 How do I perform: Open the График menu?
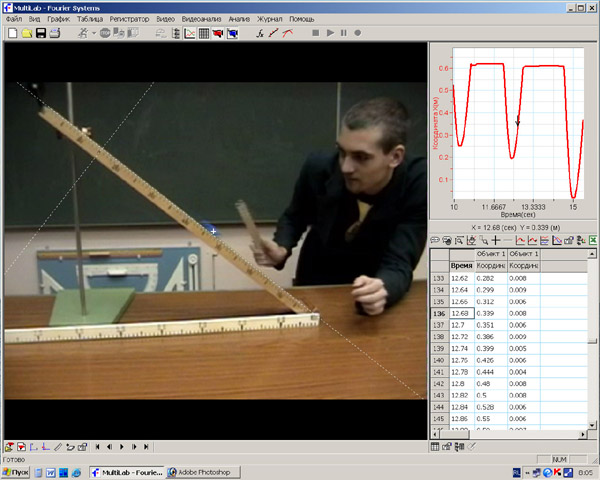[x=59, y=19]
